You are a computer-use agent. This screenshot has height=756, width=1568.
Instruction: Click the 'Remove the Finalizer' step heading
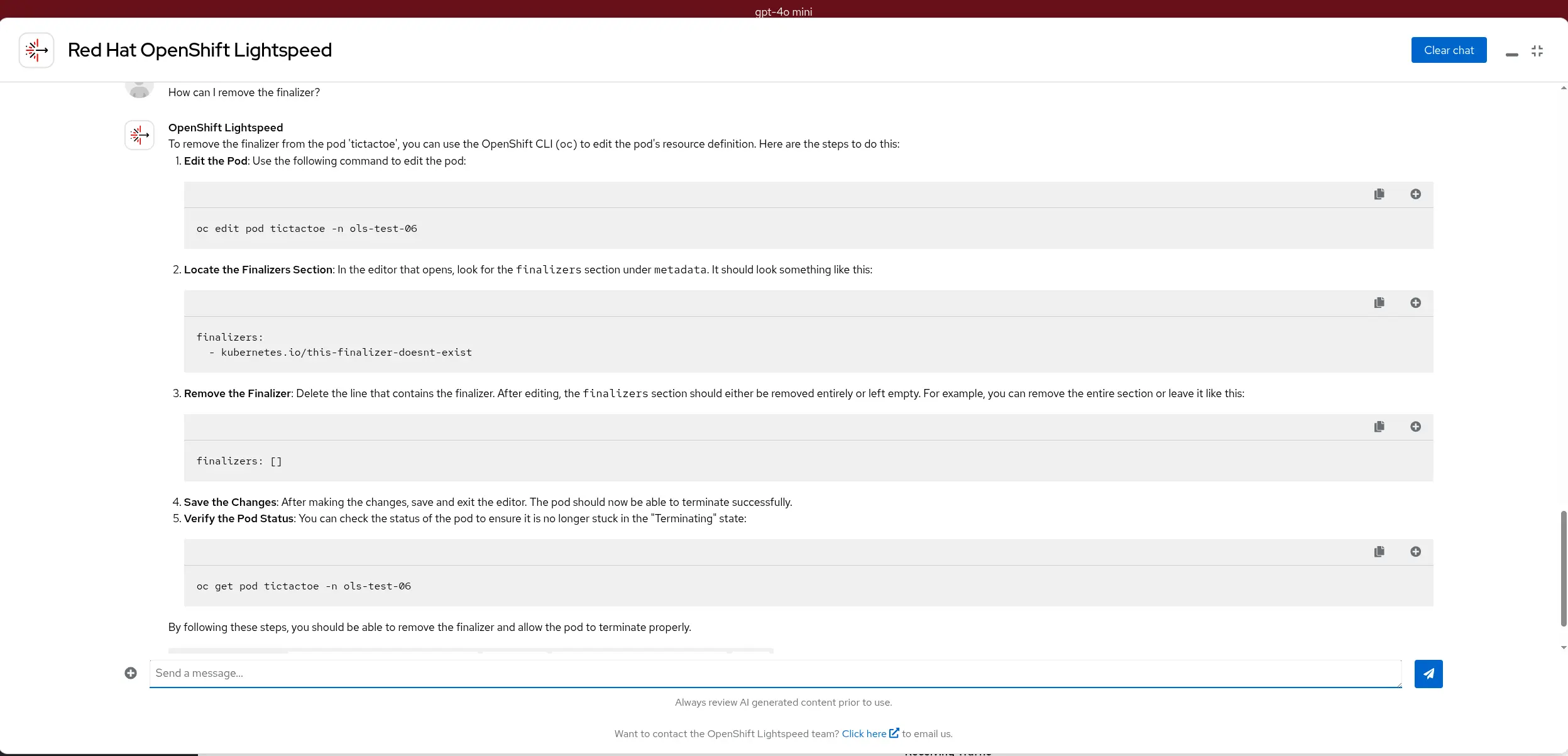pos(238,393)
